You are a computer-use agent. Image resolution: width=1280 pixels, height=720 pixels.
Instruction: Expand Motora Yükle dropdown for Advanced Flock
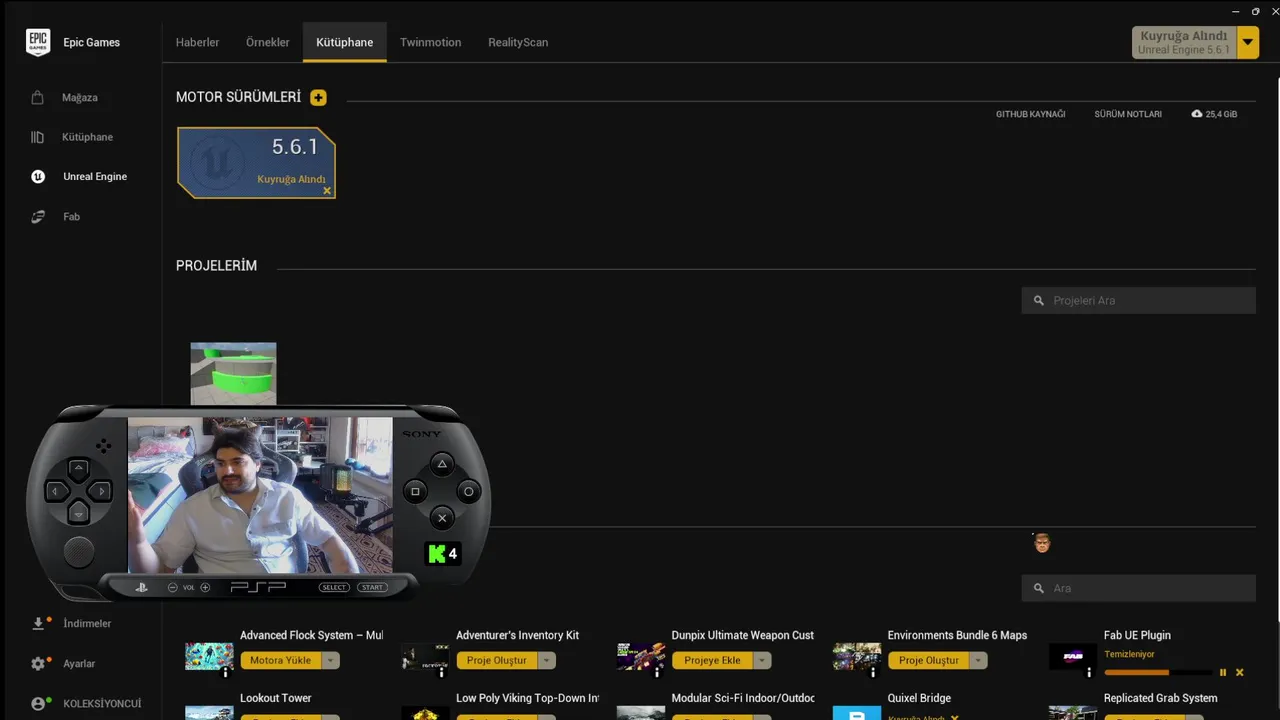pyautogui.click(x=330, y=660)
